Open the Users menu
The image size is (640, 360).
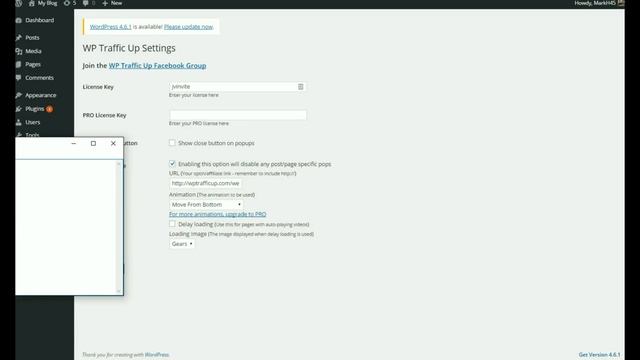pyautogui.click(x=33, y=122)
